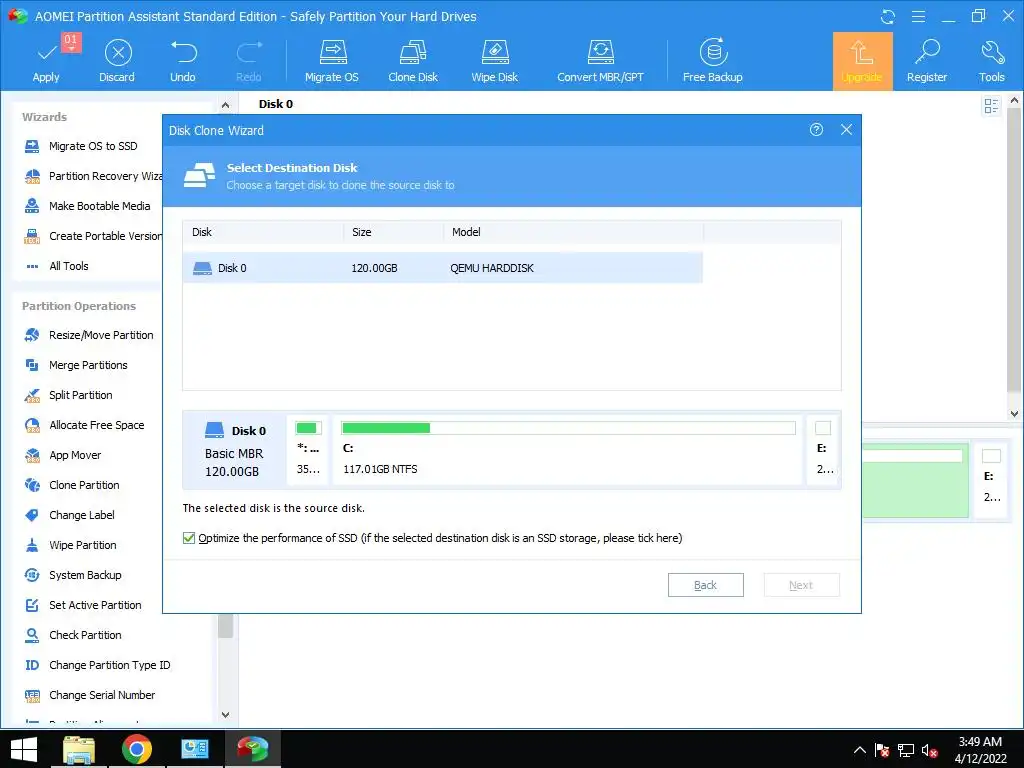This screenshot has width=1024, height=768.
Task: Open Migrate OS from the toolbar
Action: tap(332, 61)
